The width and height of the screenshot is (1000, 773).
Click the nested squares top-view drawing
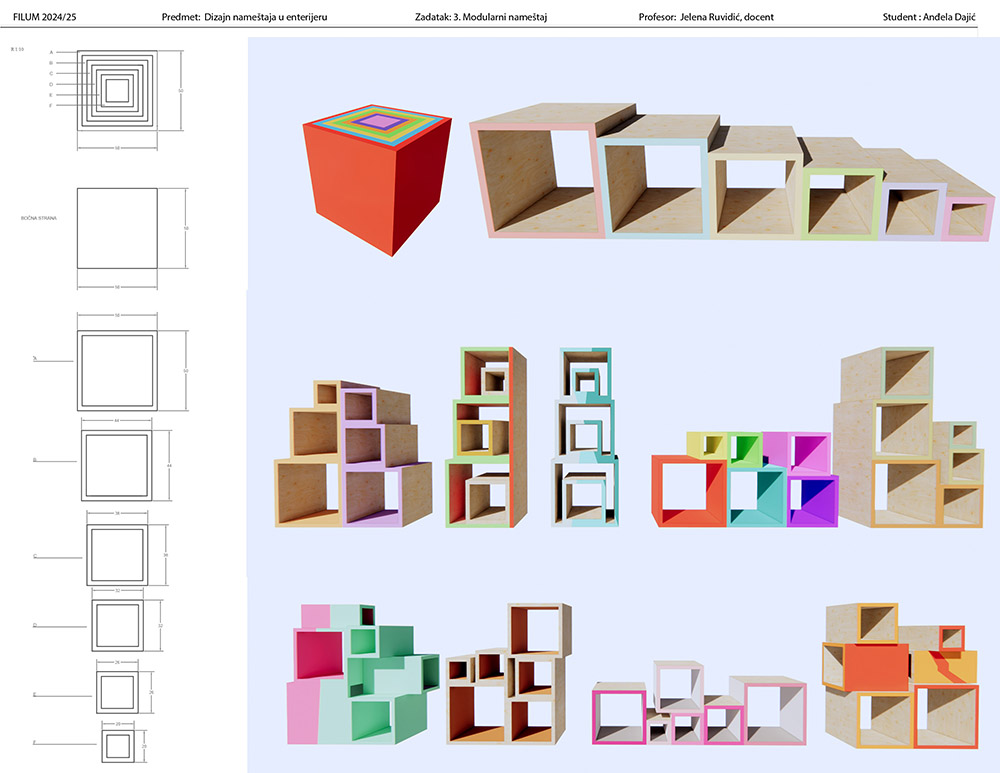pyautogui.click(x=118, y=90)
